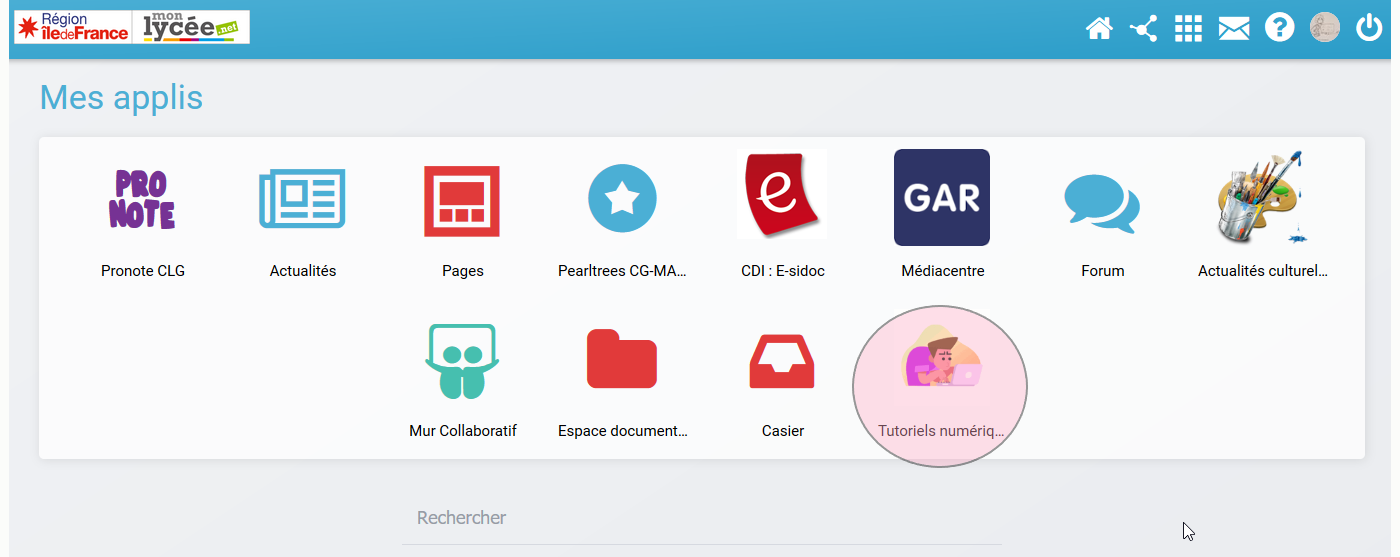Open the Pronote CLG app
Image resolution: width=1400 pixels, height=557 pixels.
[x=142, y=199]
